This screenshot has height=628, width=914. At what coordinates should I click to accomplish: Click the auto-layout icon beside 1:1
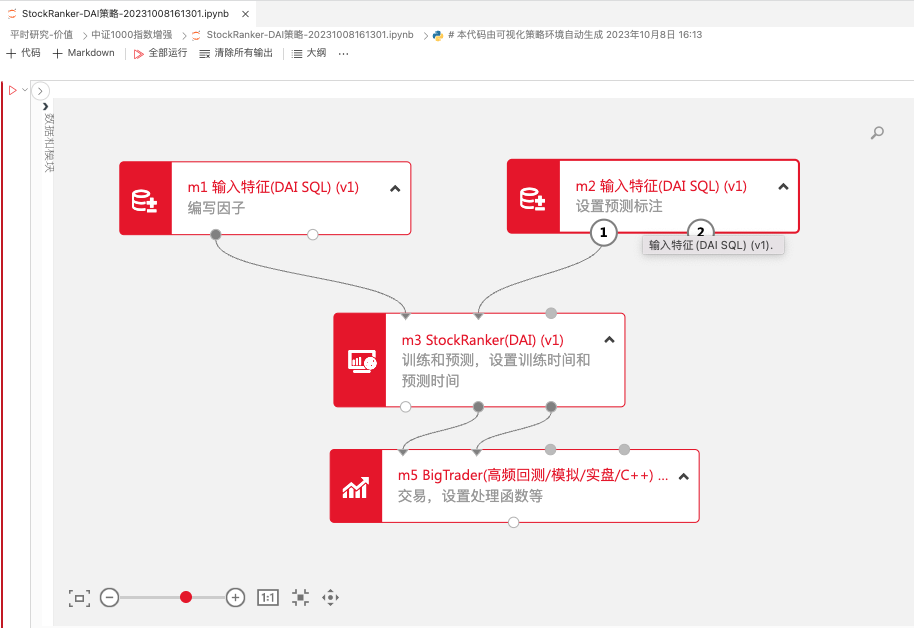pyautogui.click(x=300, y=597)
